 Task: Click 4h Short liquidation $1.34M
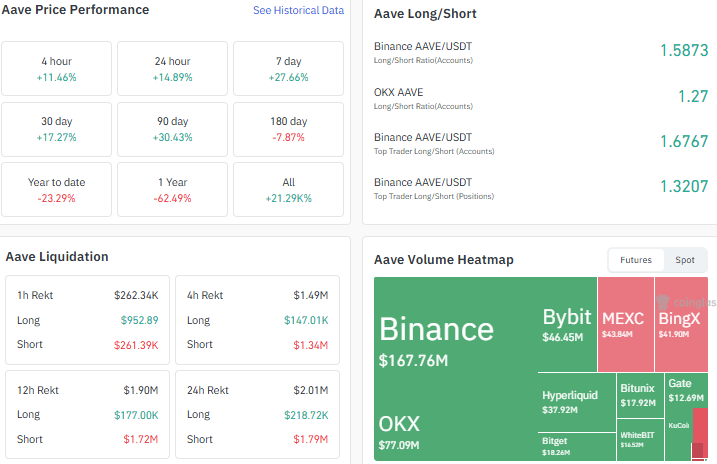tap(310, 345)
